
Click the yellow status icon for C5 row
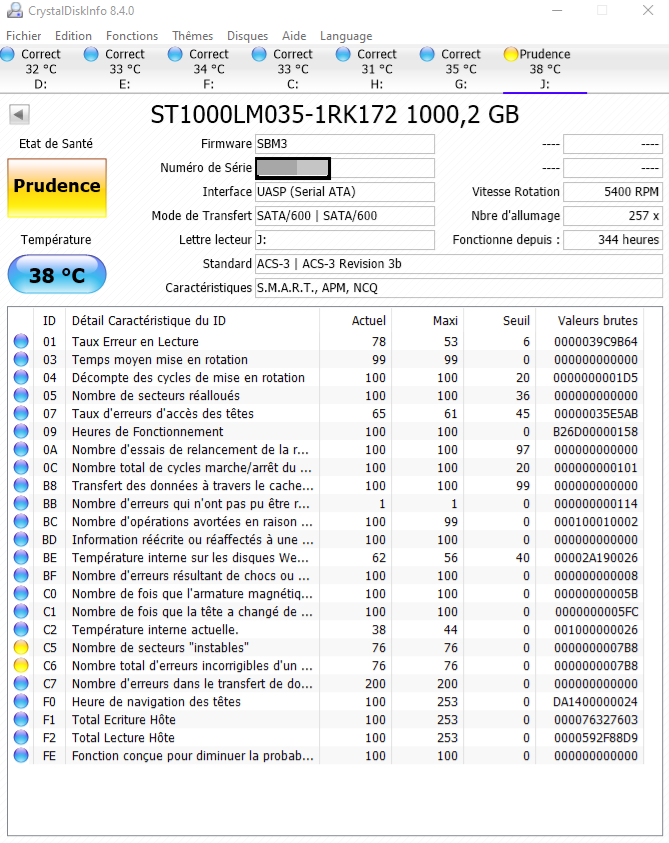(x=21, y=647)
